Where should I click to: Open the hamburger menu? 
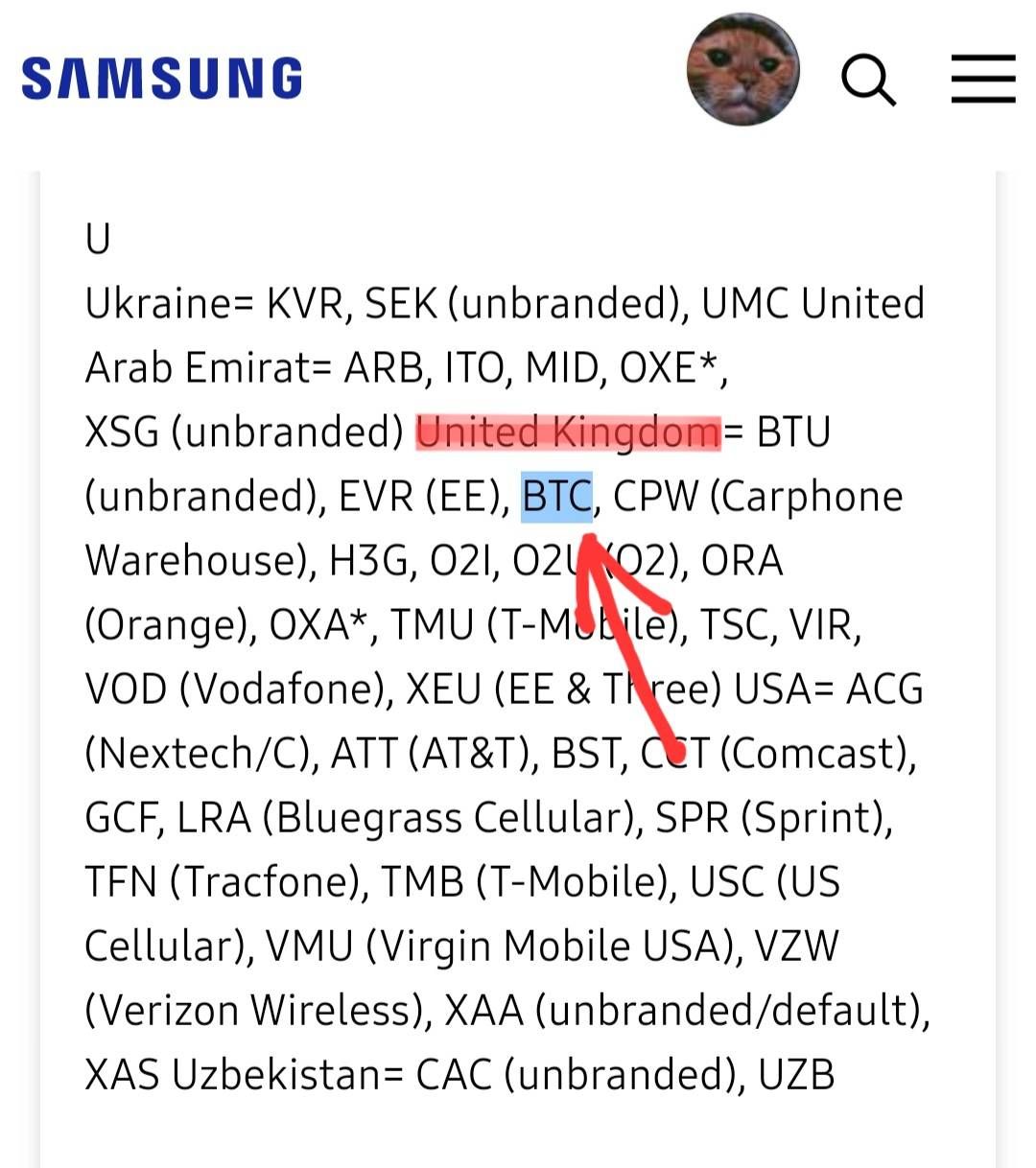pyautogui.click(x=983, y=79)
